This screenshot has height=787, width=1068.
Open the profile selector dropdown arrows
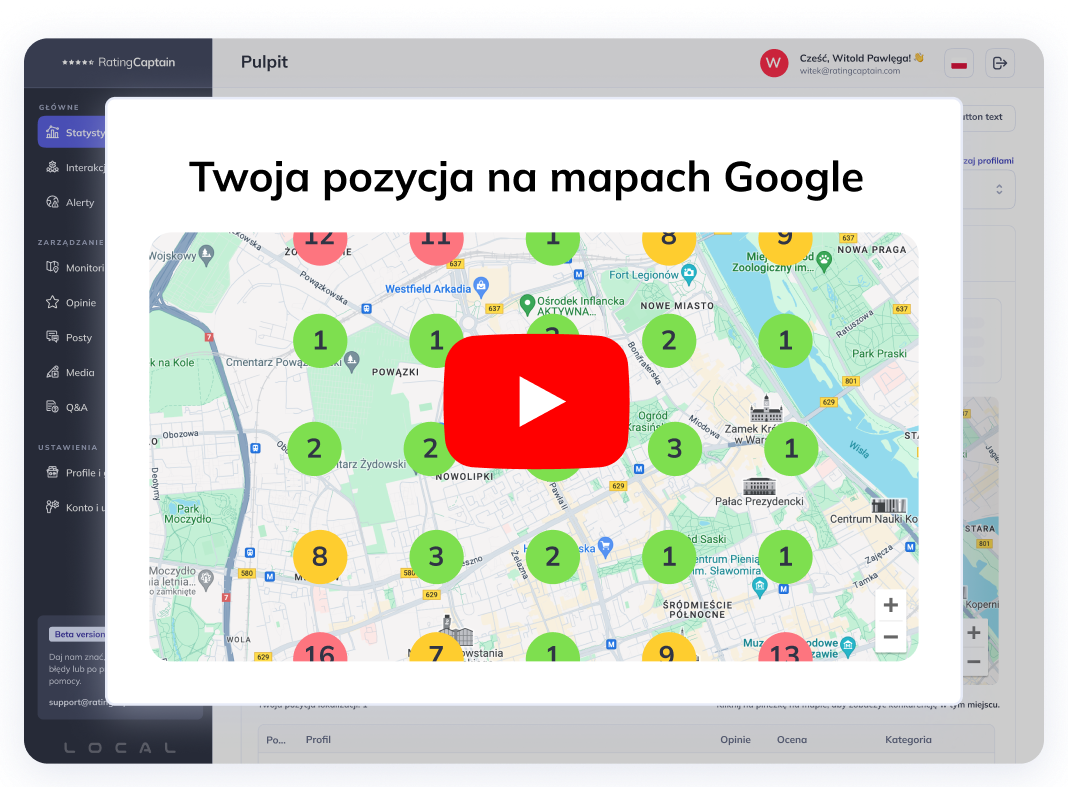click(999, 189)
